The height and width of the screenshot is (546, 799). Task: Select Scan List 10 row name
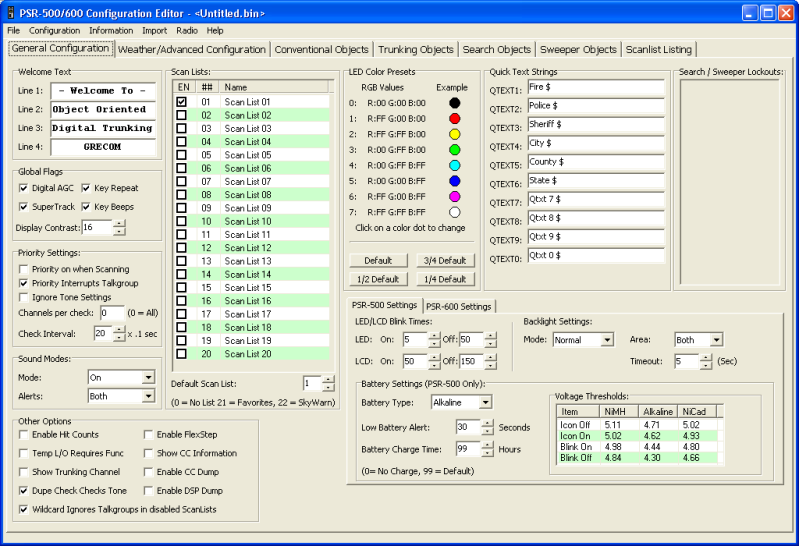click(248, 221)
